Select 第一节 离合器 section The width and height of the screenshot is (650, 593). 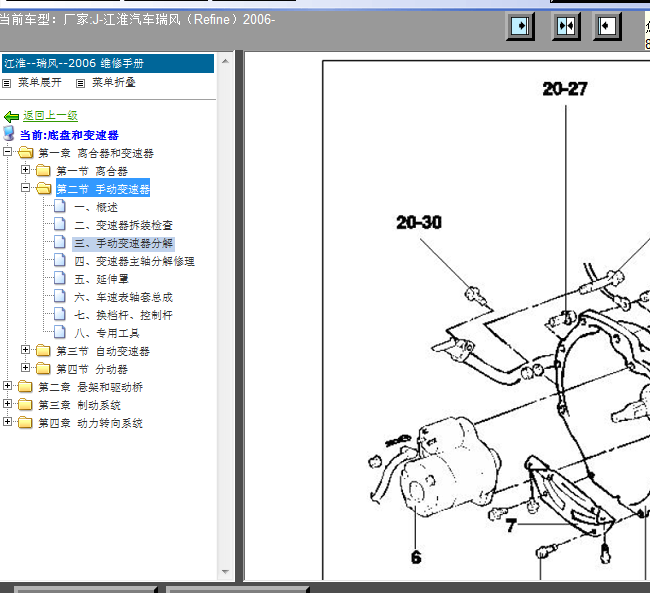coord(92,171)
